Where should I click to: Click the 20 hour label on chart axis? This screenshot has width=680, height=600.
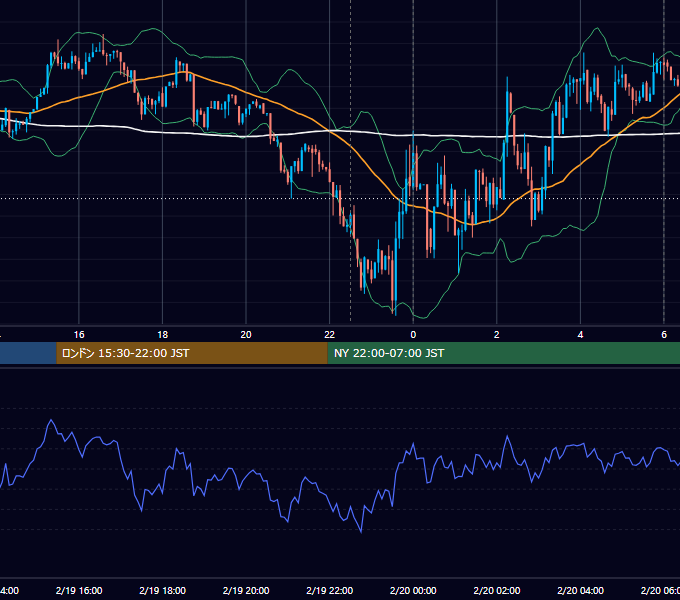click(246, 335)
